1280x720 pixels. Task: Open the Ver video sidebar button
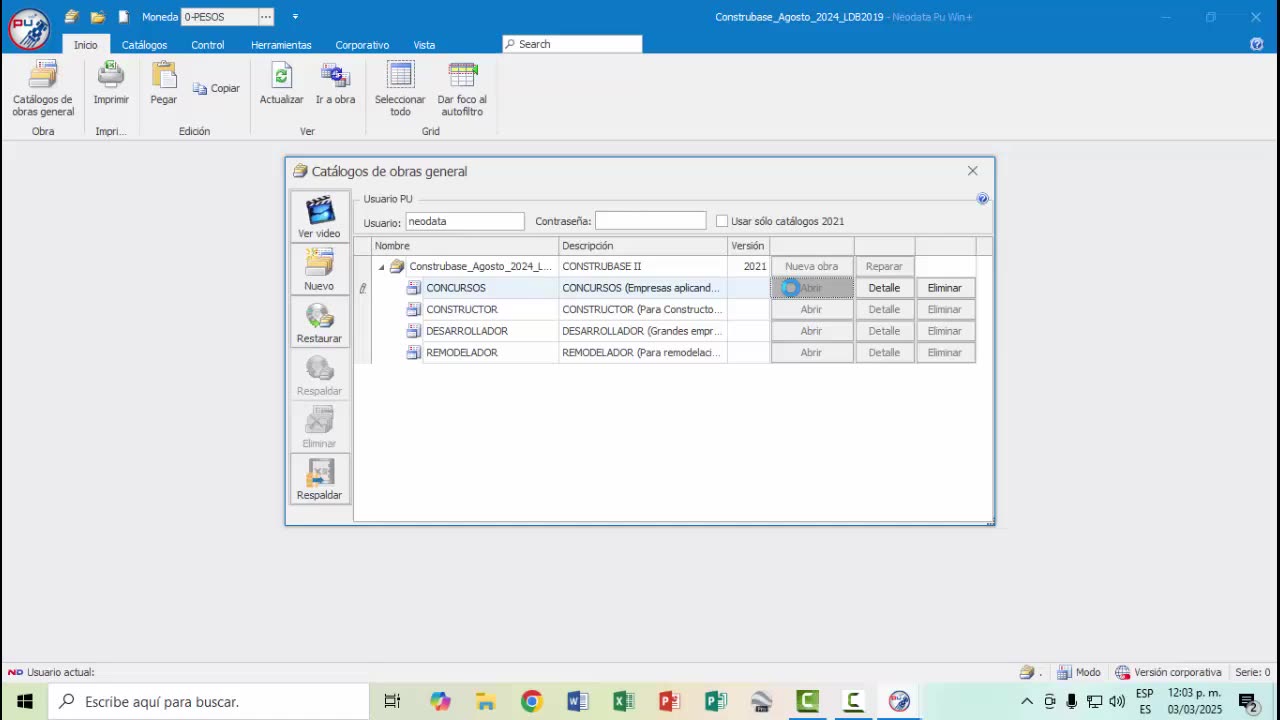[x=319, y=216]
